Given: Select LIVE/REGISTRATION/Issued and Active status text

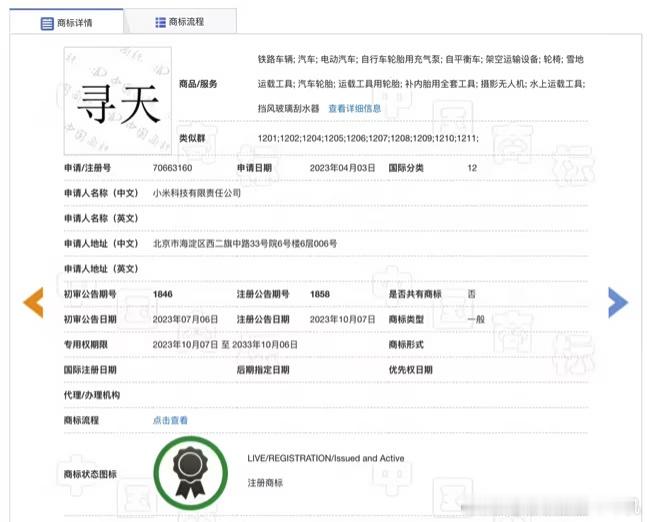Looking at the screenshot, I should [326, 458].
